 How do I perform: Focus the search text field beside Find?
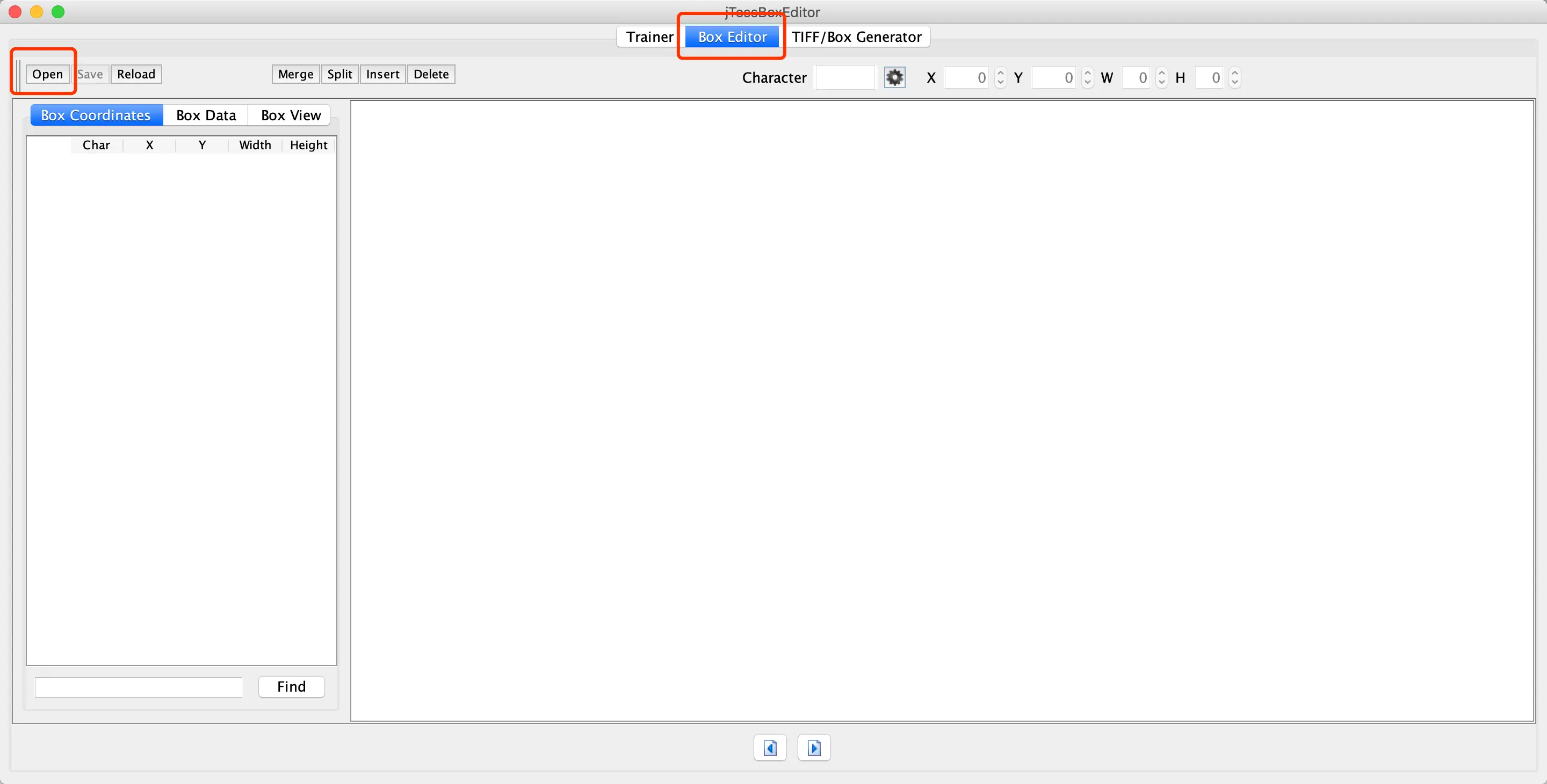pyautogui.click(x=138, y=687)
